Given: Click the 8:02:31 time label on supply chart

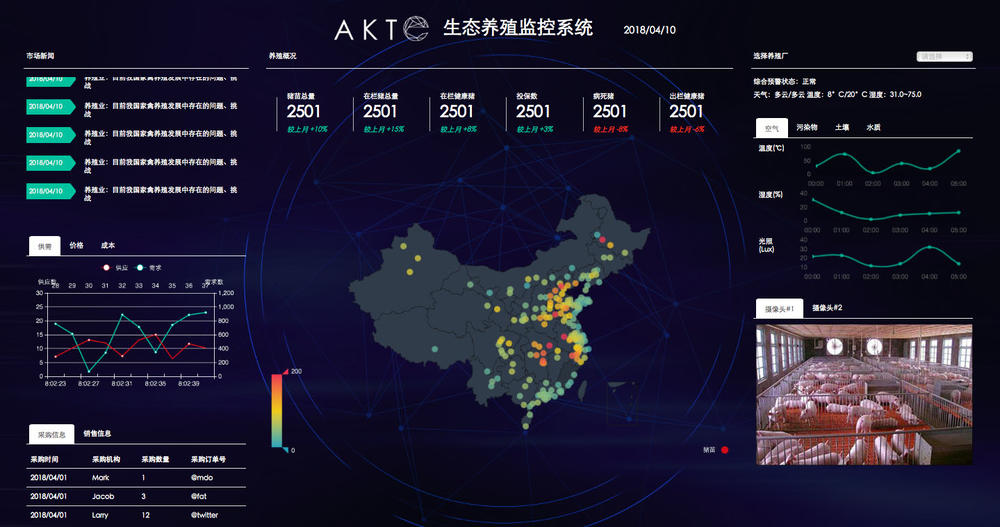Looking at the screenshot, I should (x=122, y=384).
